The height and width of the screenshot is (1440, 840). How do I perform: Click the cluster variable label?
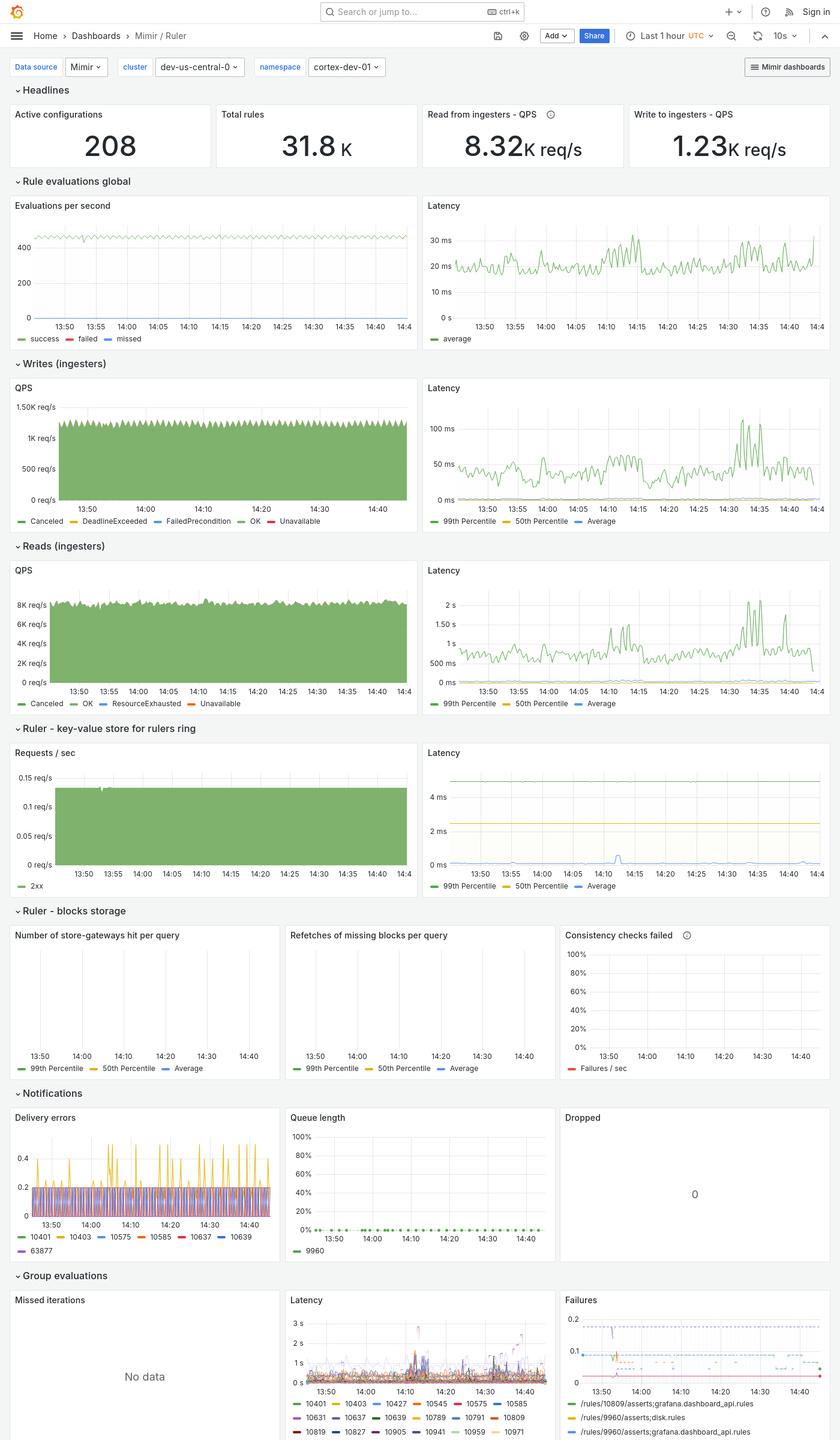[x=135, y=67]
